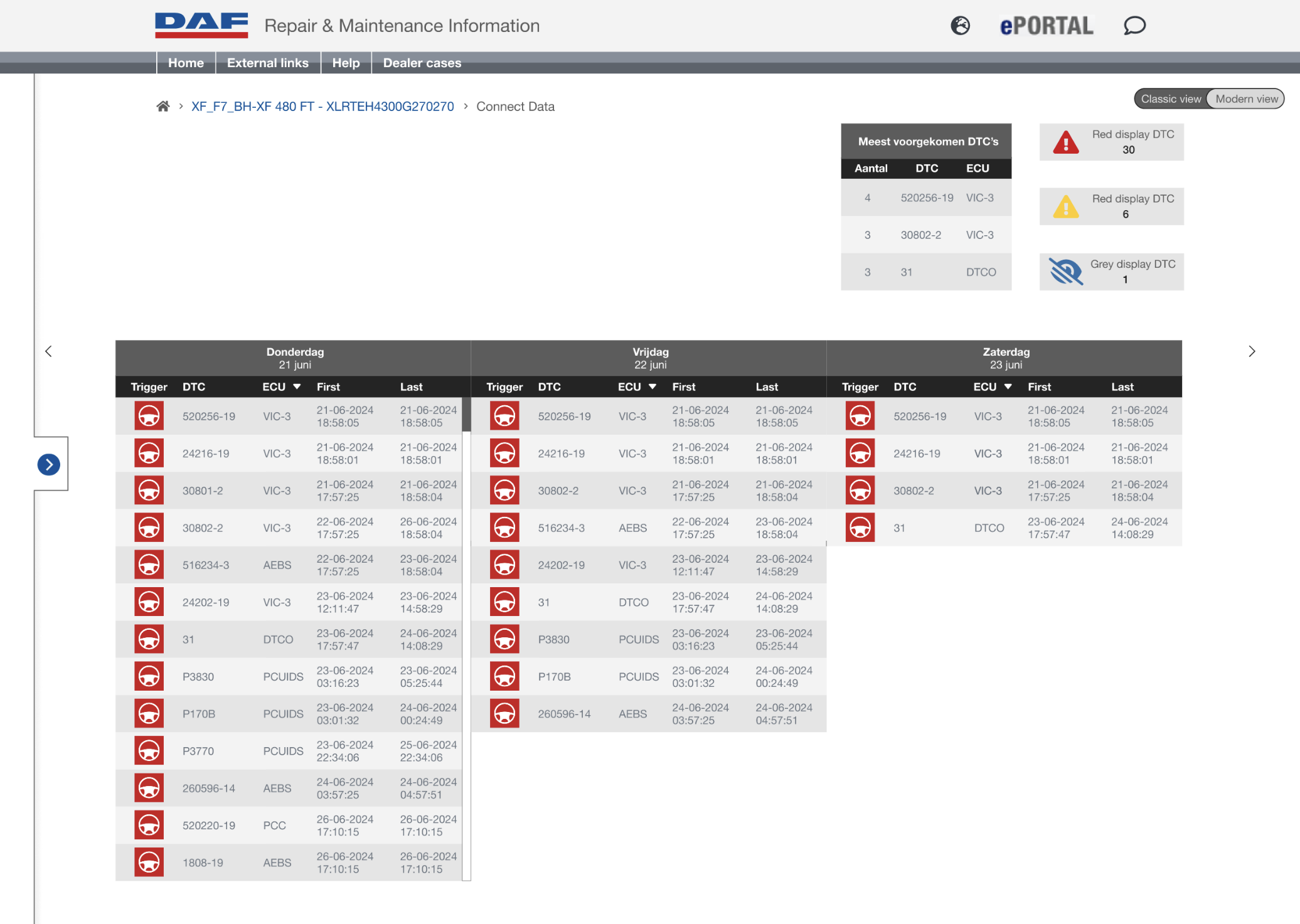
Task: Open the Dealer cases menu
Action: pyautogui.click(x=422, y=63)
